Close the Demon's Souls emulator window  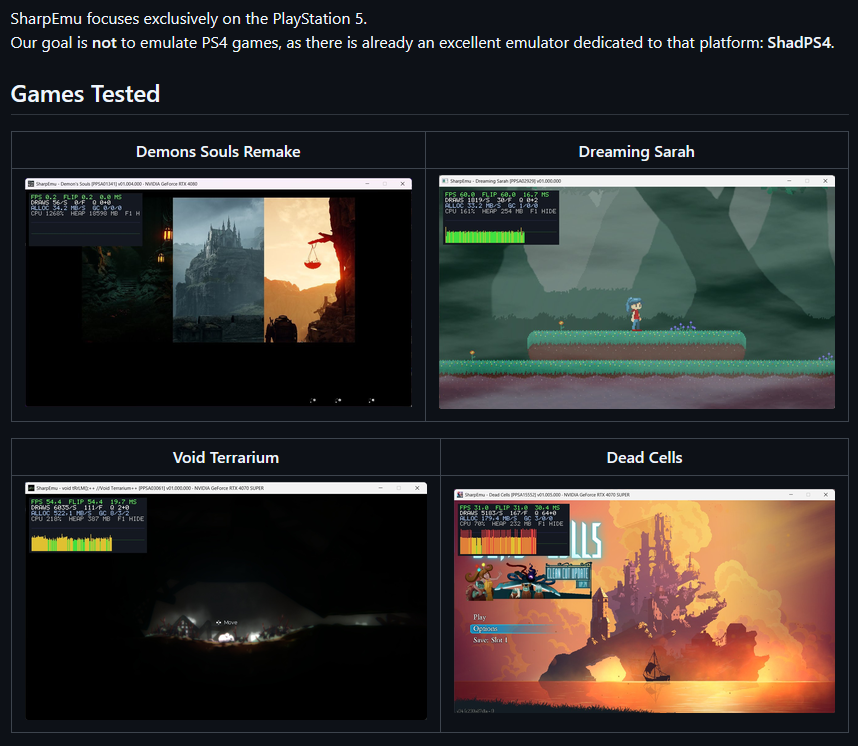pyautogui.click(x=403, y=184)
